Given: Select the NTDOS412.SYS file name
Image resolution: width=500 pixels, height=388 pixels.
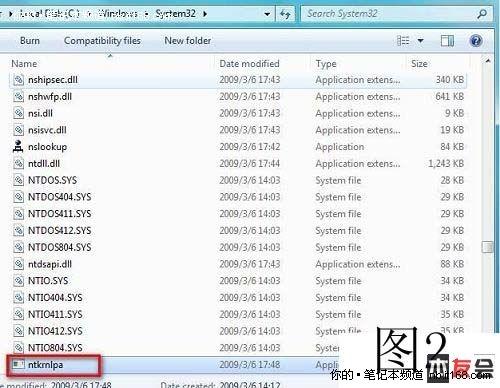Looking at the screenshot, I should click(x=60, y=231).
